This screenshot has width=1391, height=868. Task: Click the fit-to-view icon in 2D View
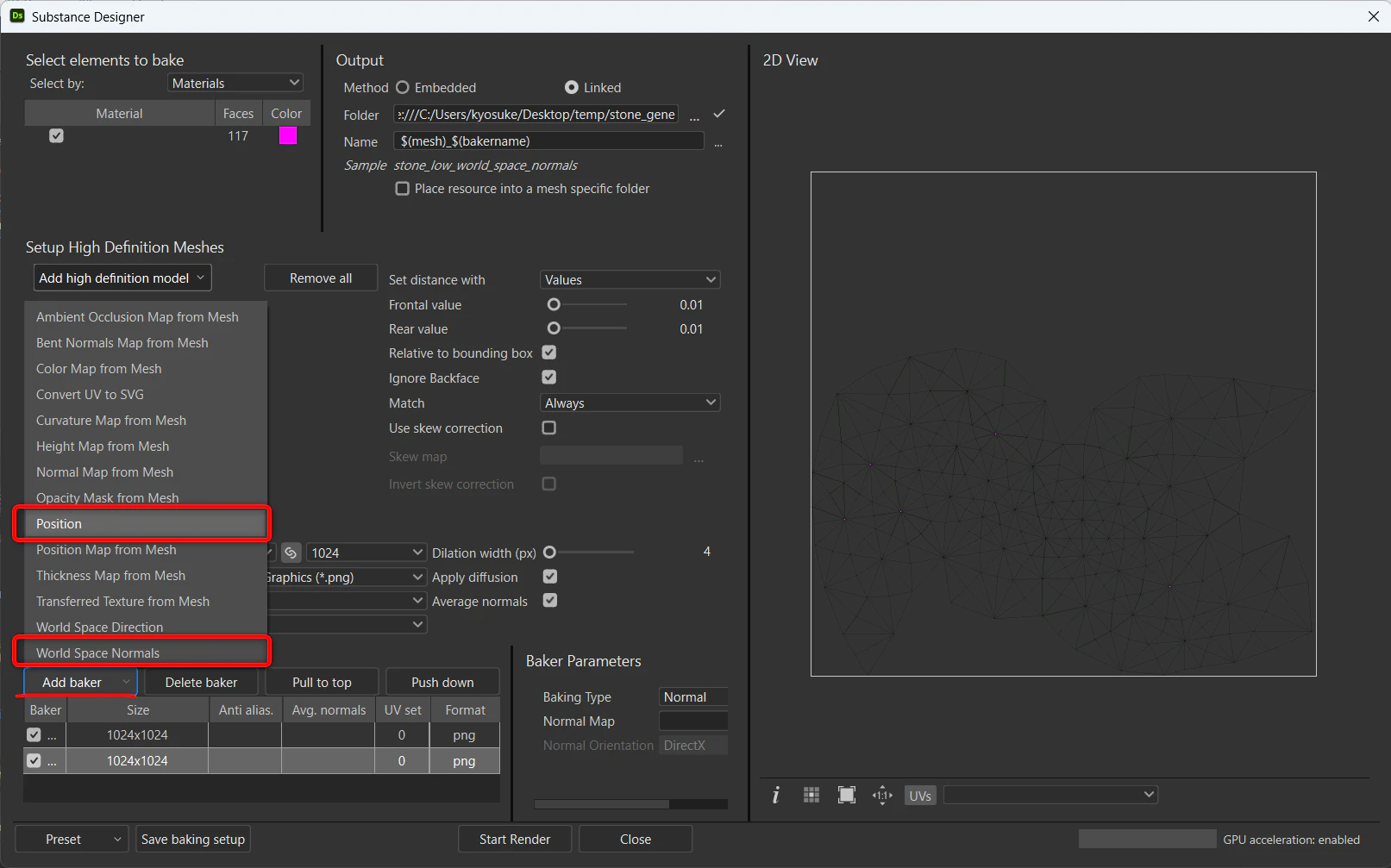(x=847, y=795)
